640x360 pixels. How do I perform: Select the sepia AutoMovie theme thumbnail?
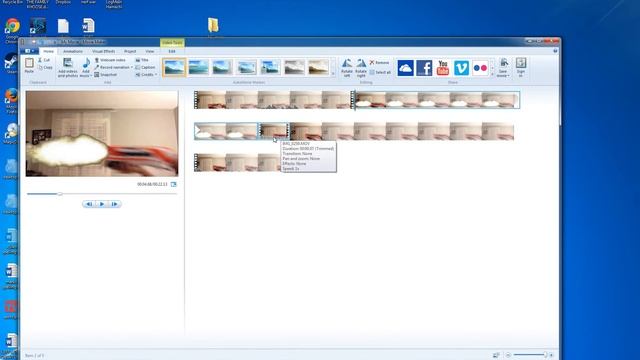tap(318, 67)
